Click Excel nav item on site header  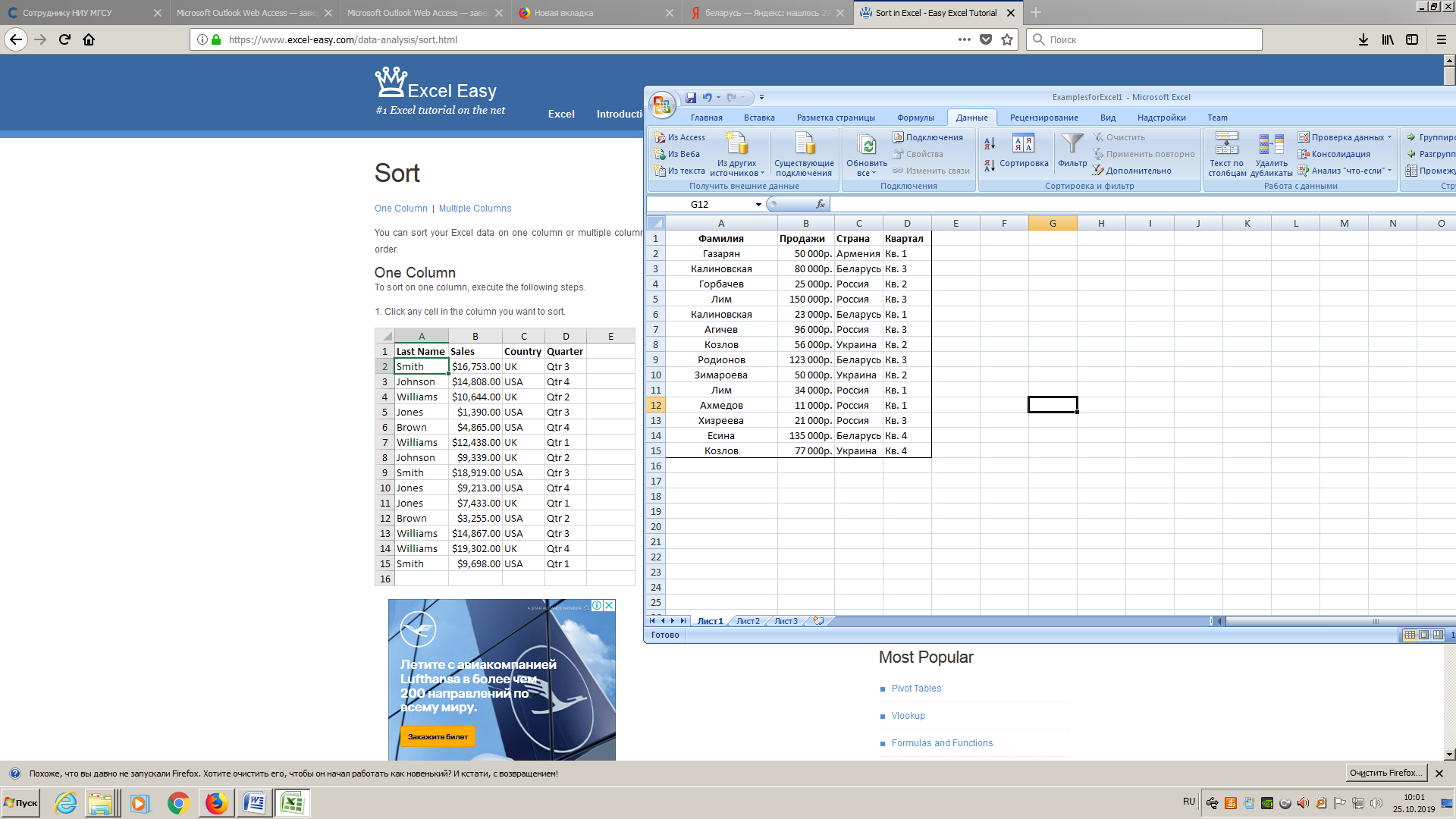561,114
